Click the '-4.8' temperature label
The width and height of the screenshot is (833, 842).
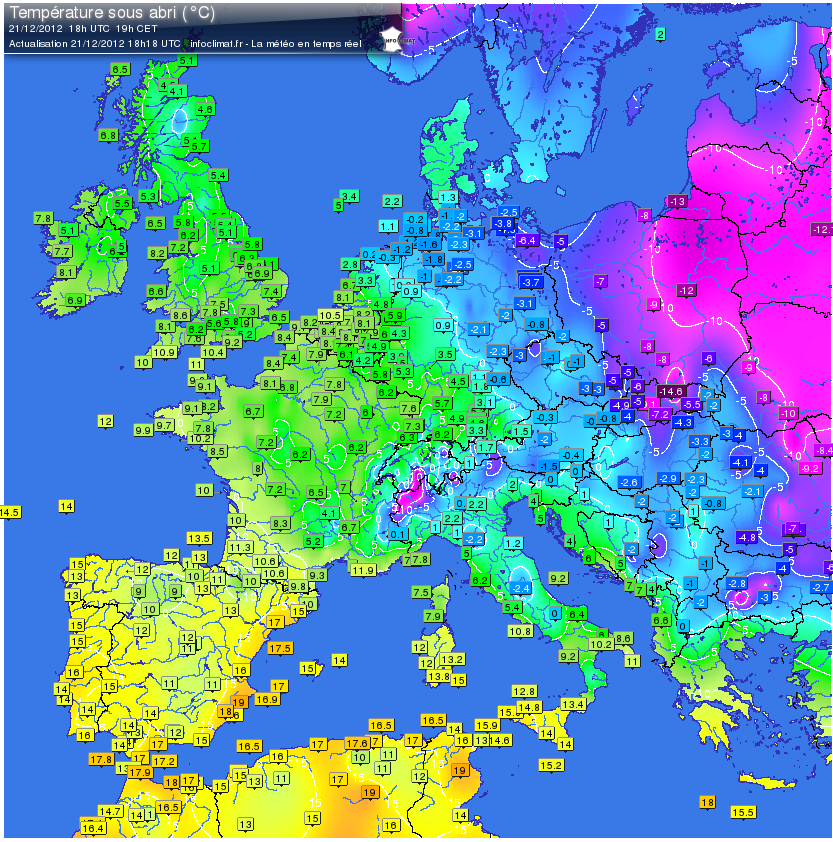click(747, 537)
